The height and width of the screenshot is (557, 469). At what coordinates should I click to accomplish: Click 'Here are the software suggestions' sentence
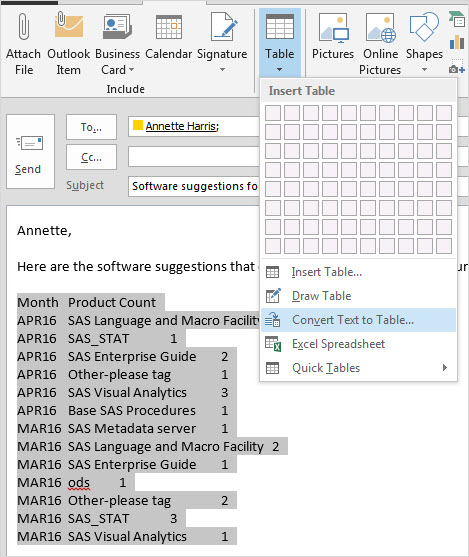[136, 266]
